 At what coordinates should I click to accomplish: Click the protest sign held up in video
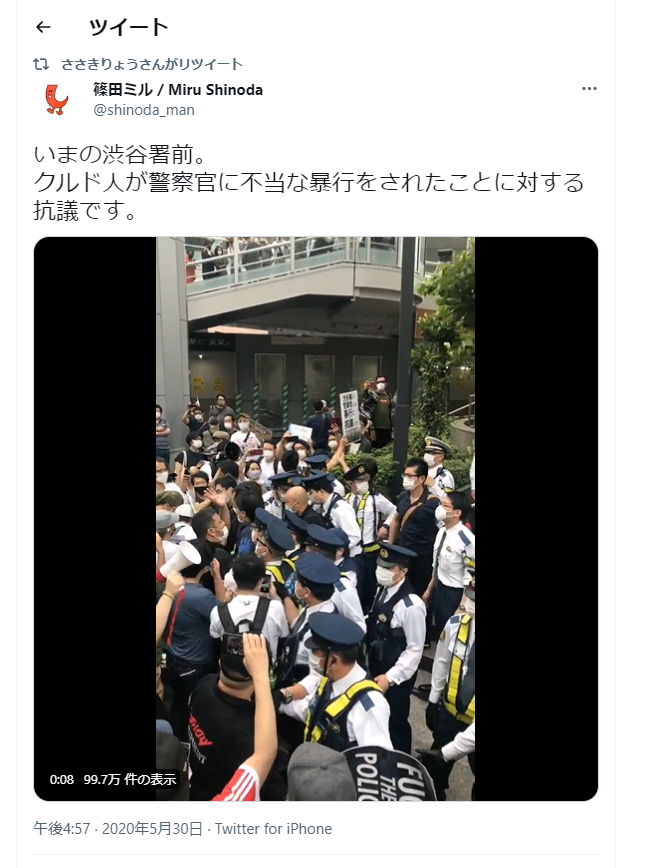349,415
